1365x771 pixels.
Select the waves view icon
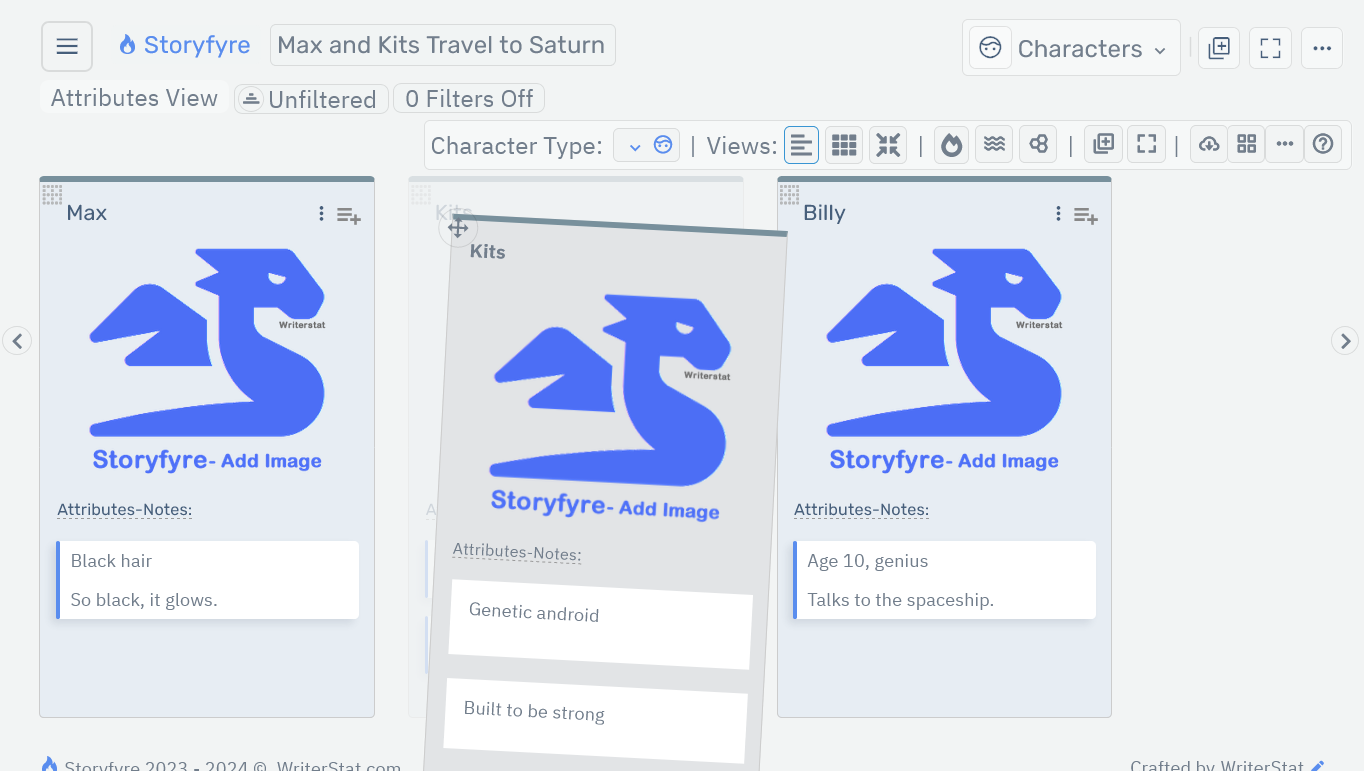tap(994, 144)
